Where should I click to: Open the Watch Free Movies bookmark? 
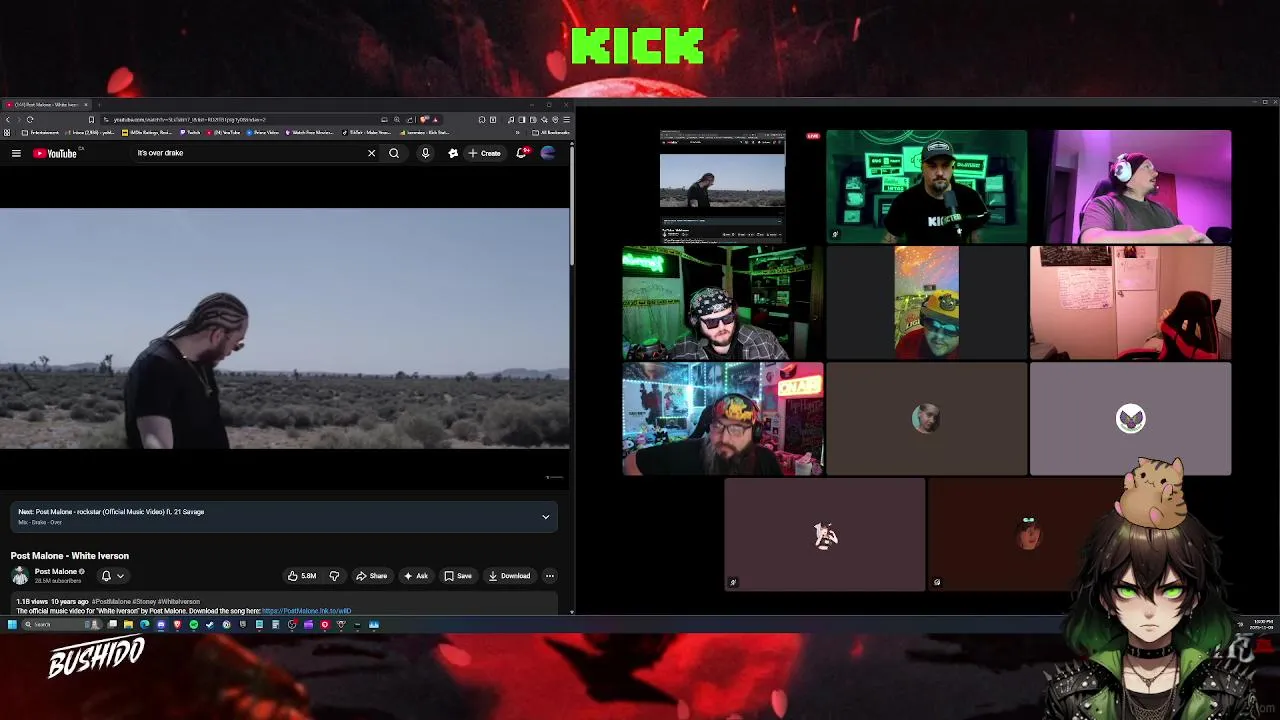pyautogui.click(x=309, y=132)
